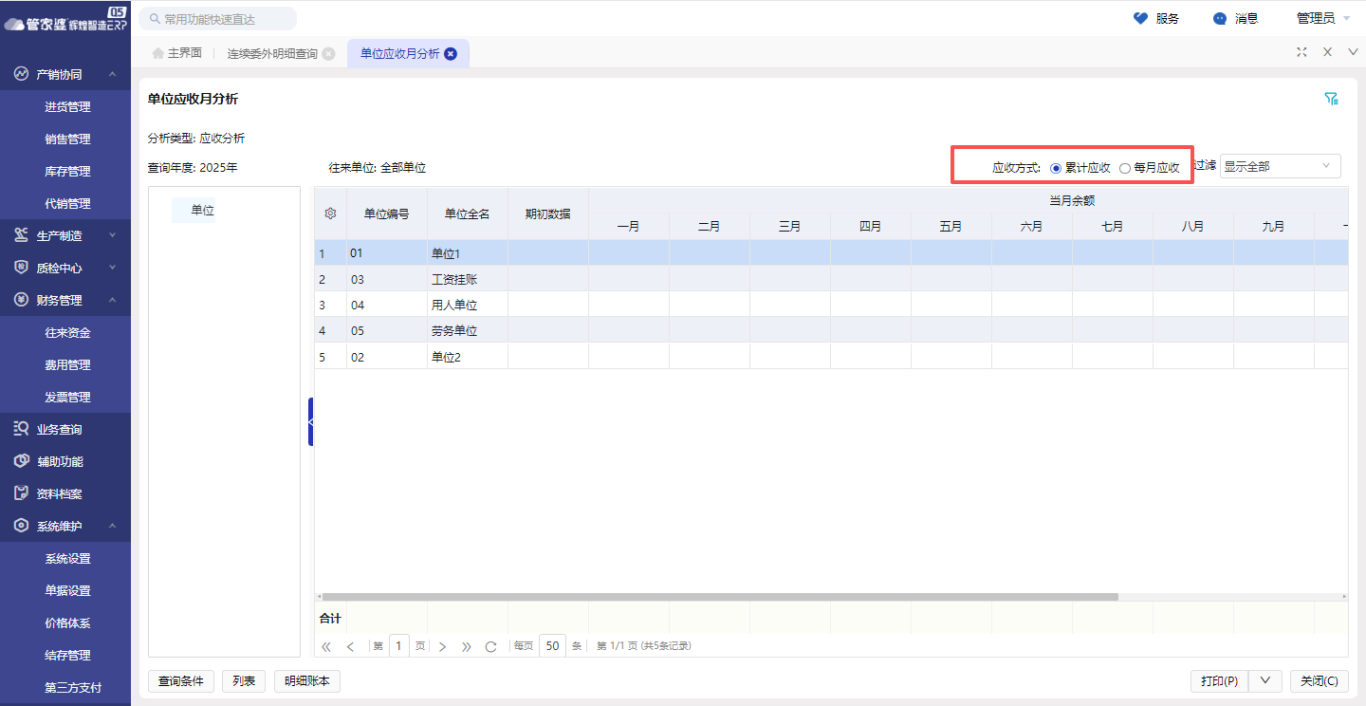The image size is (1366, 706).
Task: Go to last page arrow icon
Action: [466, 646]
